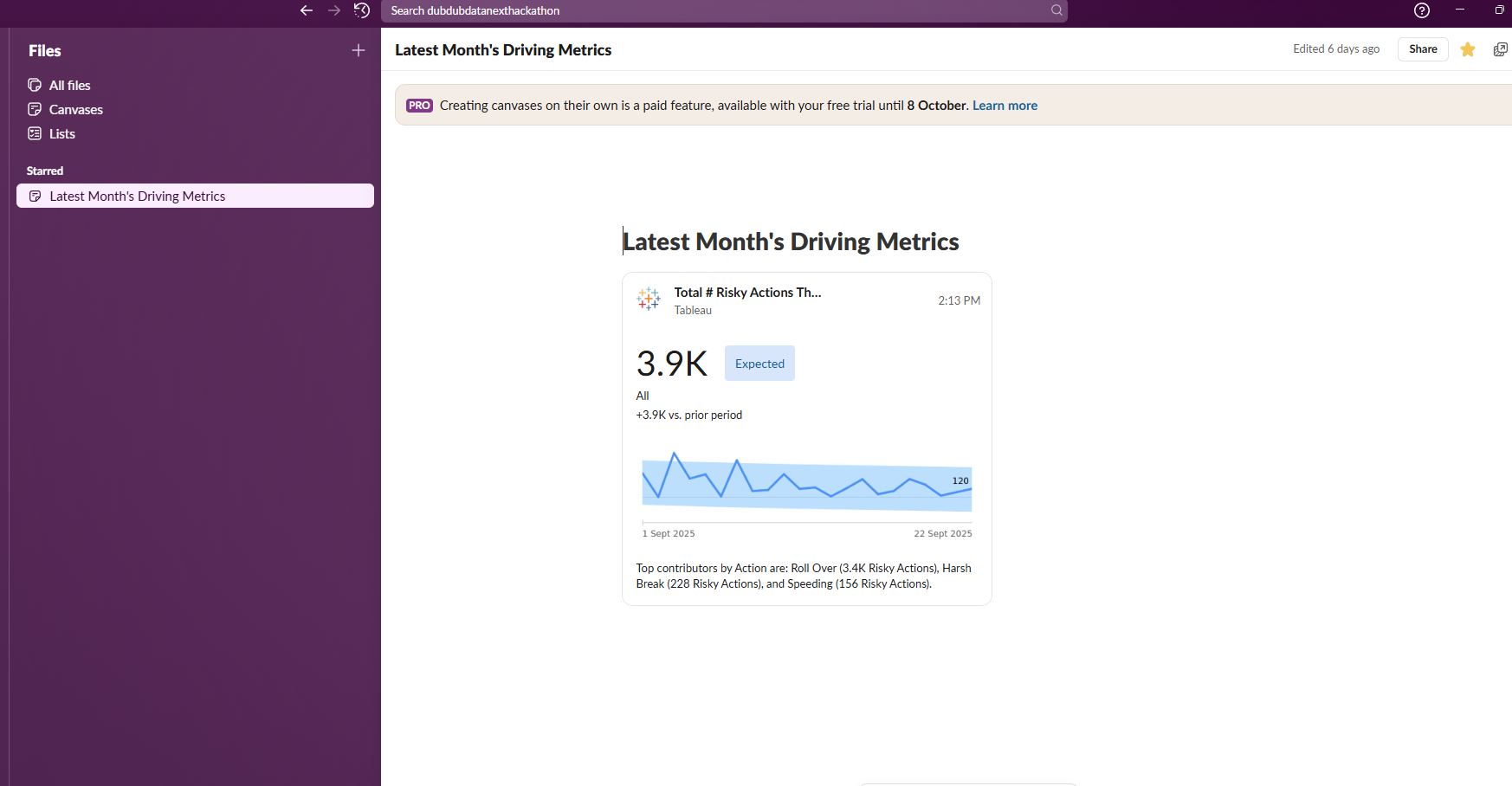
Task: Click the Edited 6 days ago text
Action: tap(1336, 49)
